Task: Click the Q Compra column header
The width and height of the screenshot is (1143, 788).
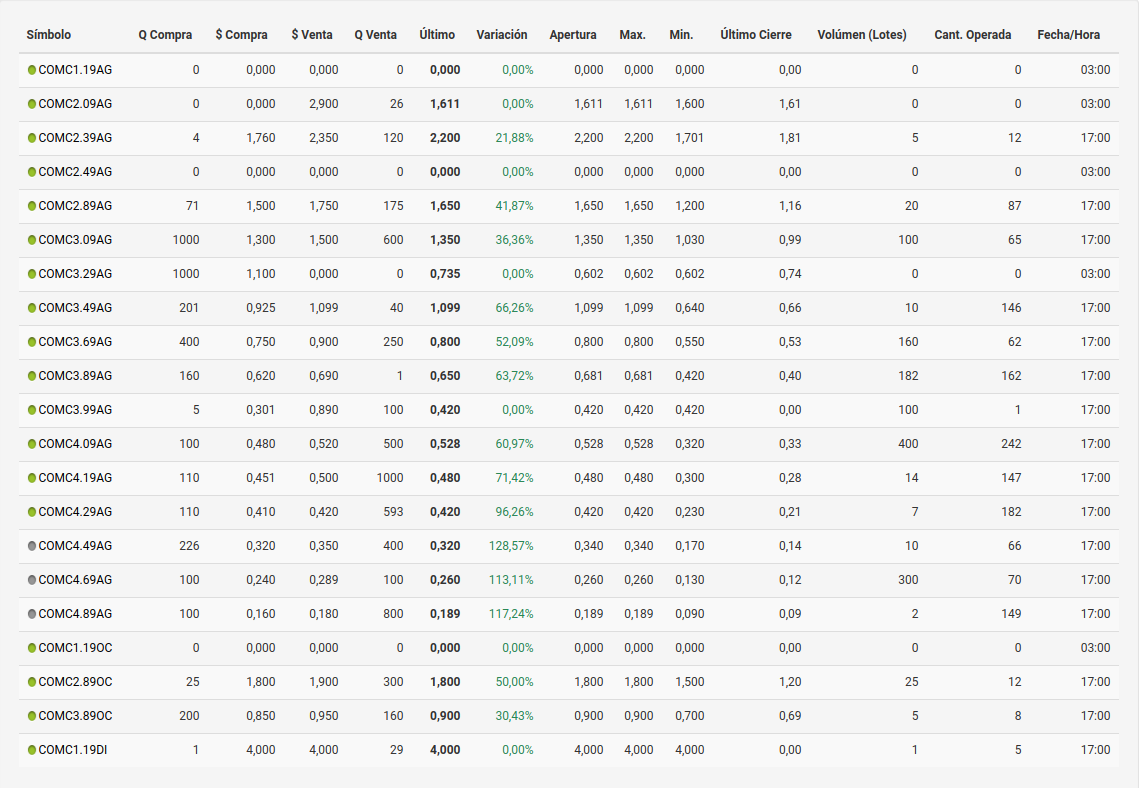Action: click(165, 35)
